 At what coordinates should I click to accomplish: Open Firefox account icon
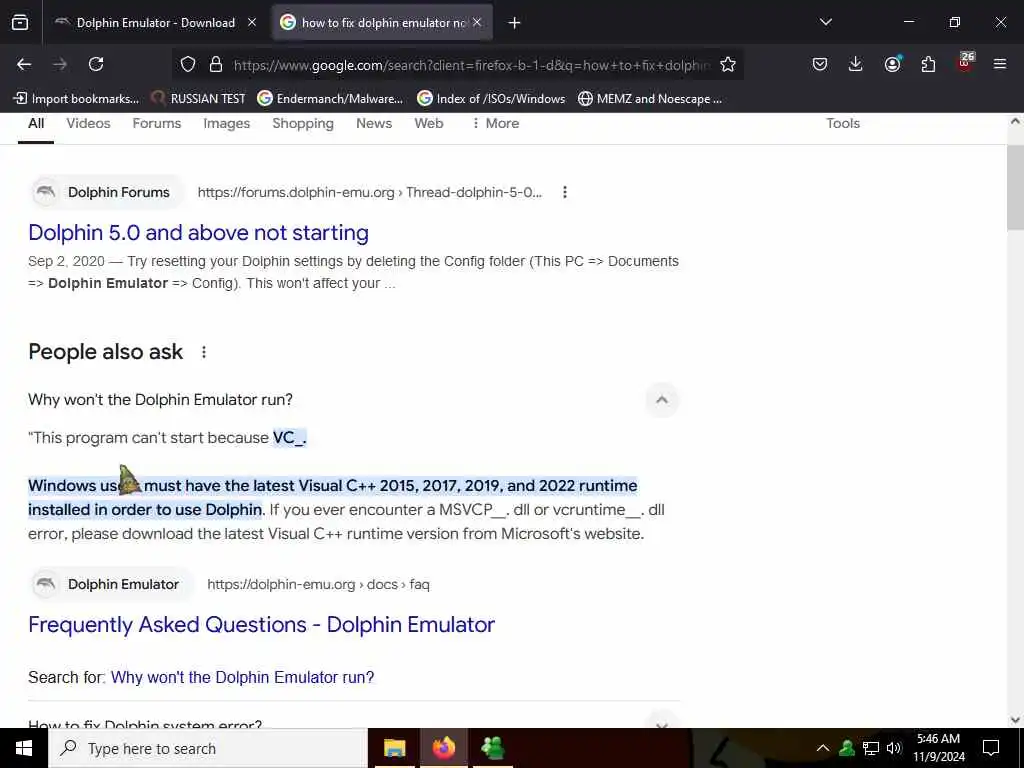892,63
